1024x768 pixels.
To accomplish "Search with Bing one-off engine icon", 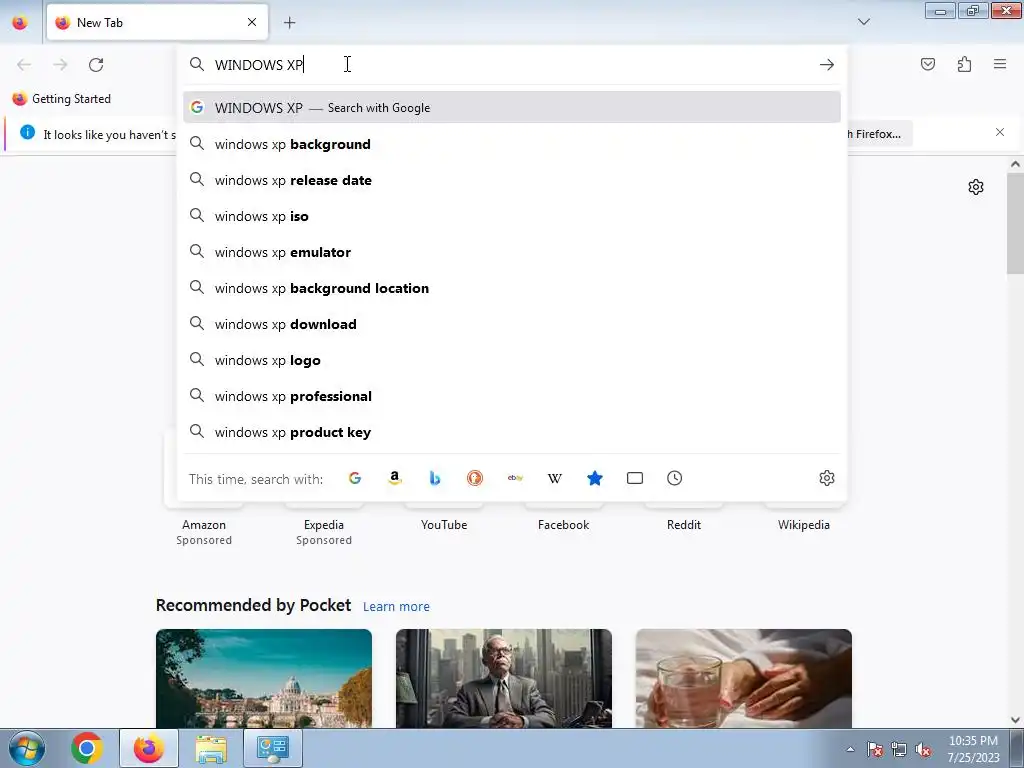I will [x=434, y=478].
